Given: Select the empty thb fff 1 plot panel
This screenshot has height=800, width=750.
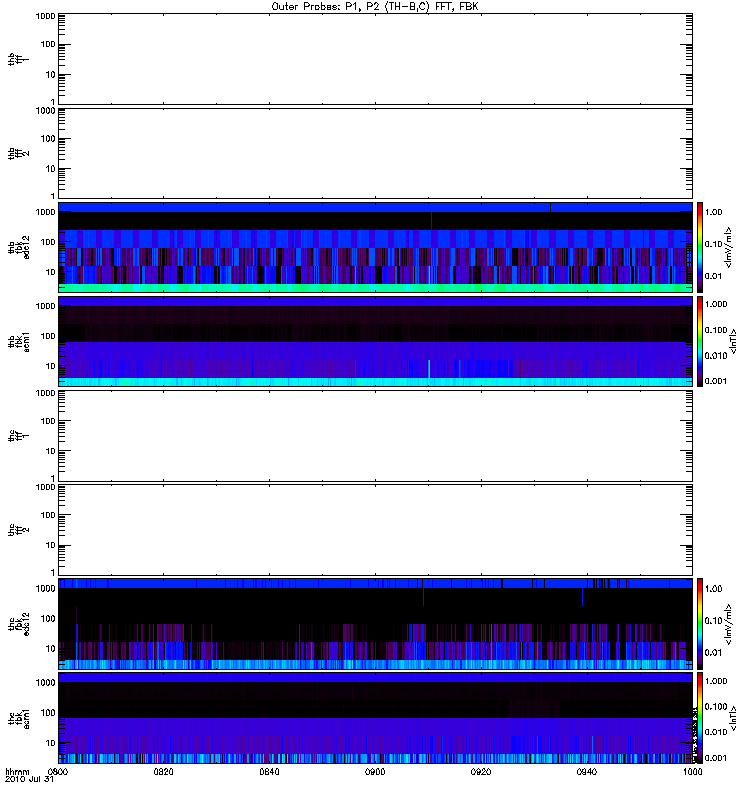Looking at the screenshot, I should tap(375, 59).
